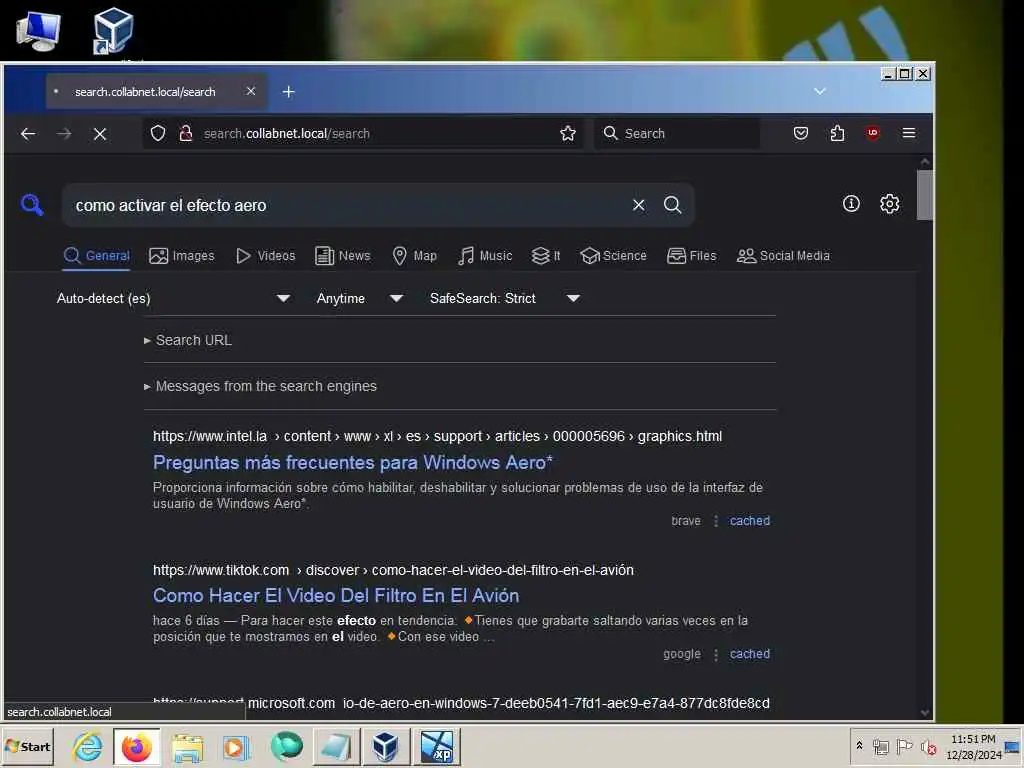Clear the search query text
This screenshot has width=1024, height=768.
[639, 205]
